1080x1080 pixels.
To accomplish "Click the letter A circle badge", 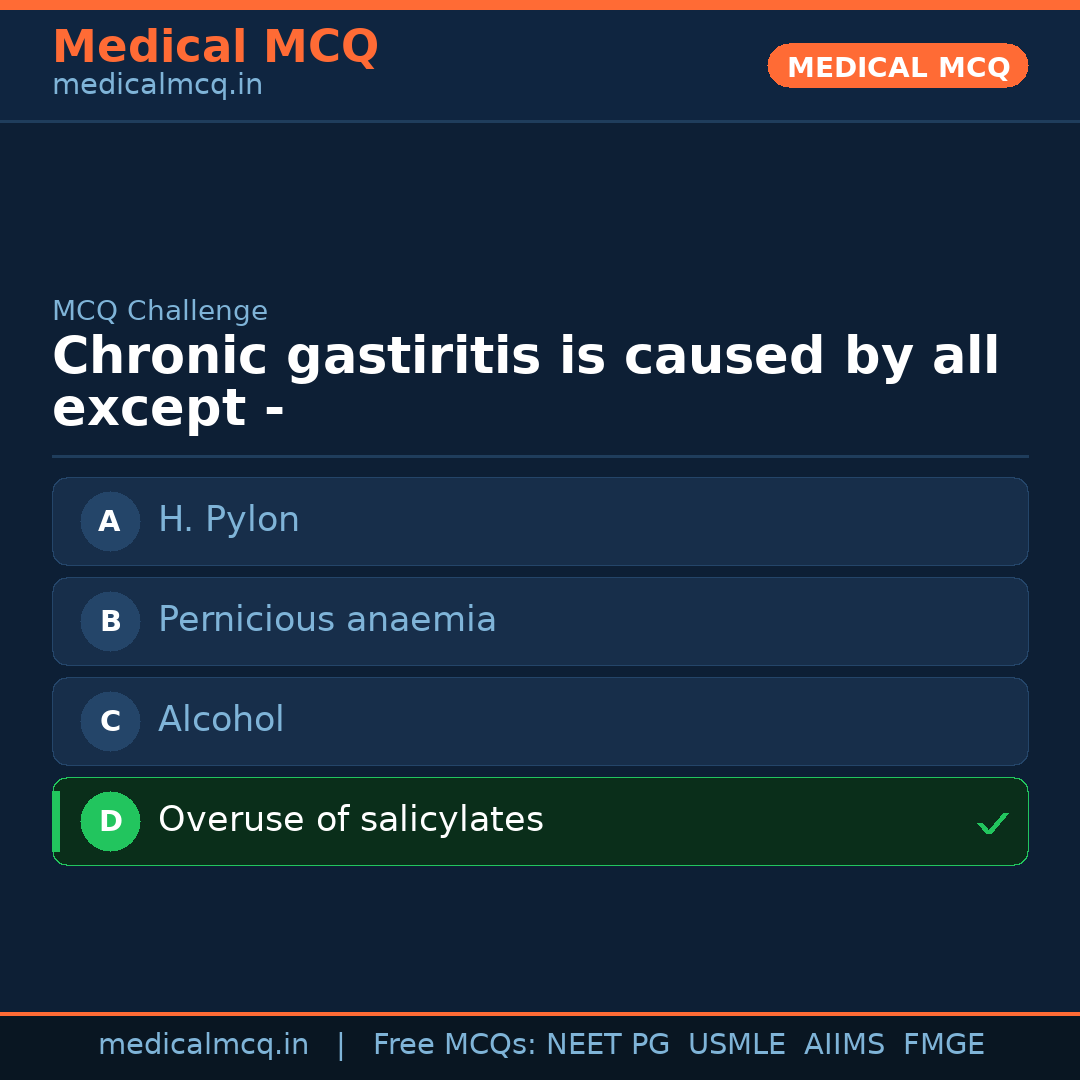I will point(110,521).
